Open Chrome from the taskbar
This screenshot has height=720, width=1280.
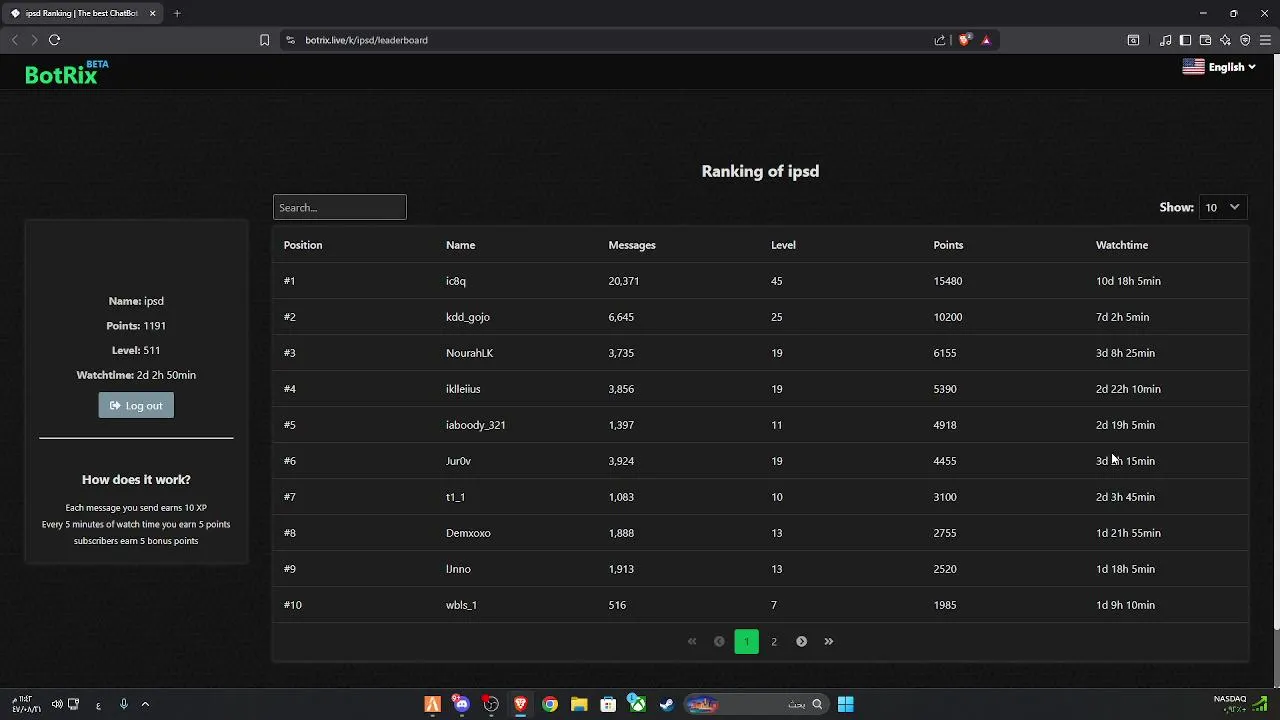(x=550, y=704)
